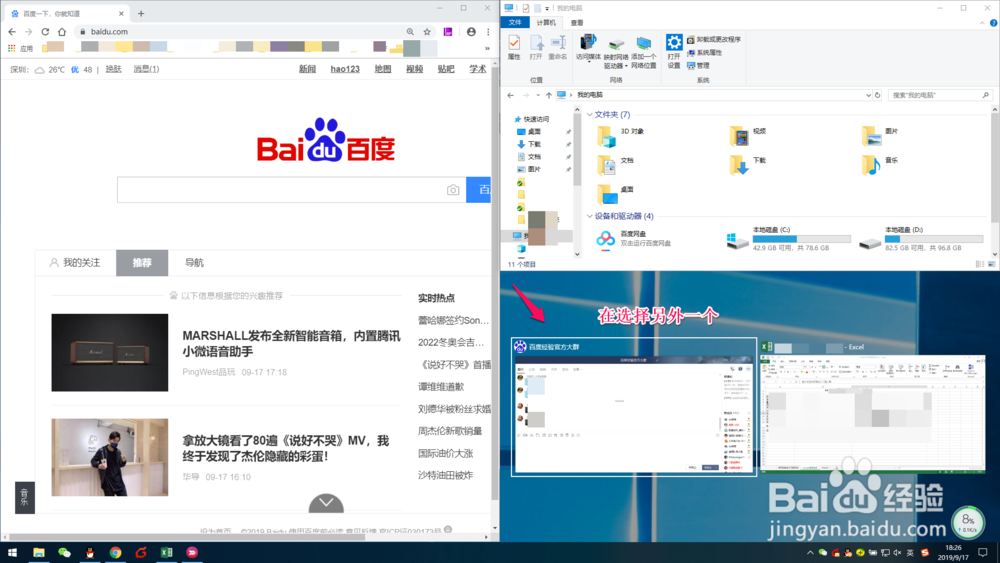Select the 文档 folder in main pane
1000x563 pixels.
point(615,165)
